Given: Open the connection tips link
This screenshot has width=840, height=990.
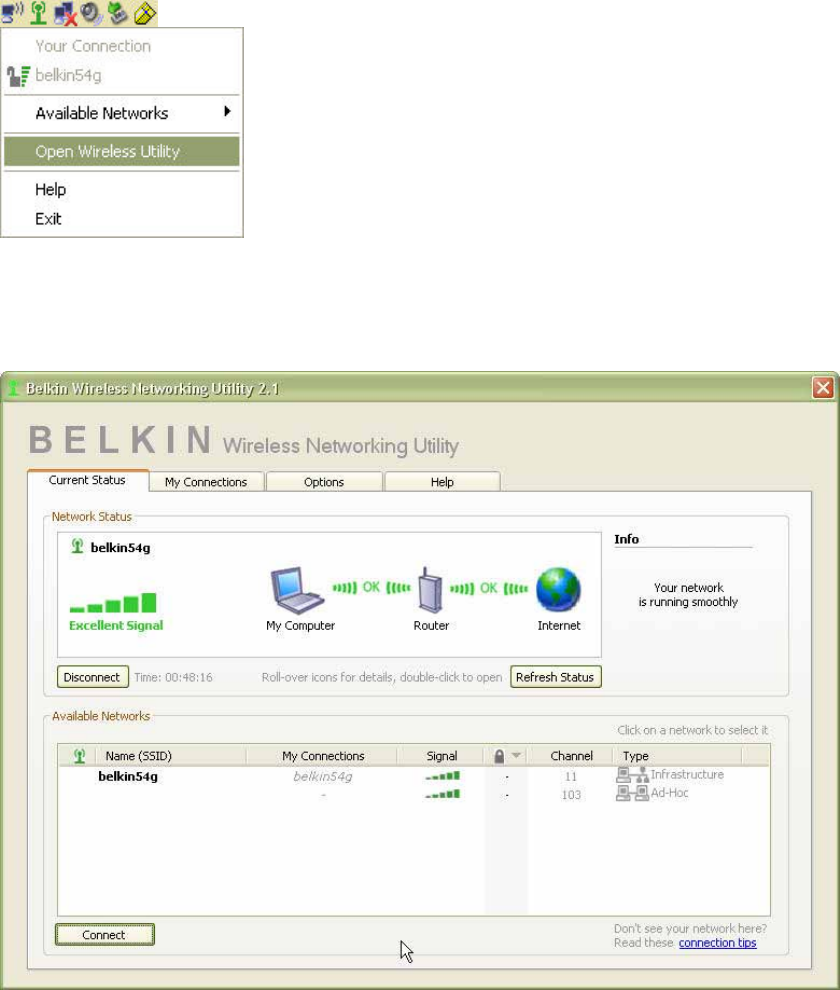Looking at the screenshot, I should tap(717, 943).
